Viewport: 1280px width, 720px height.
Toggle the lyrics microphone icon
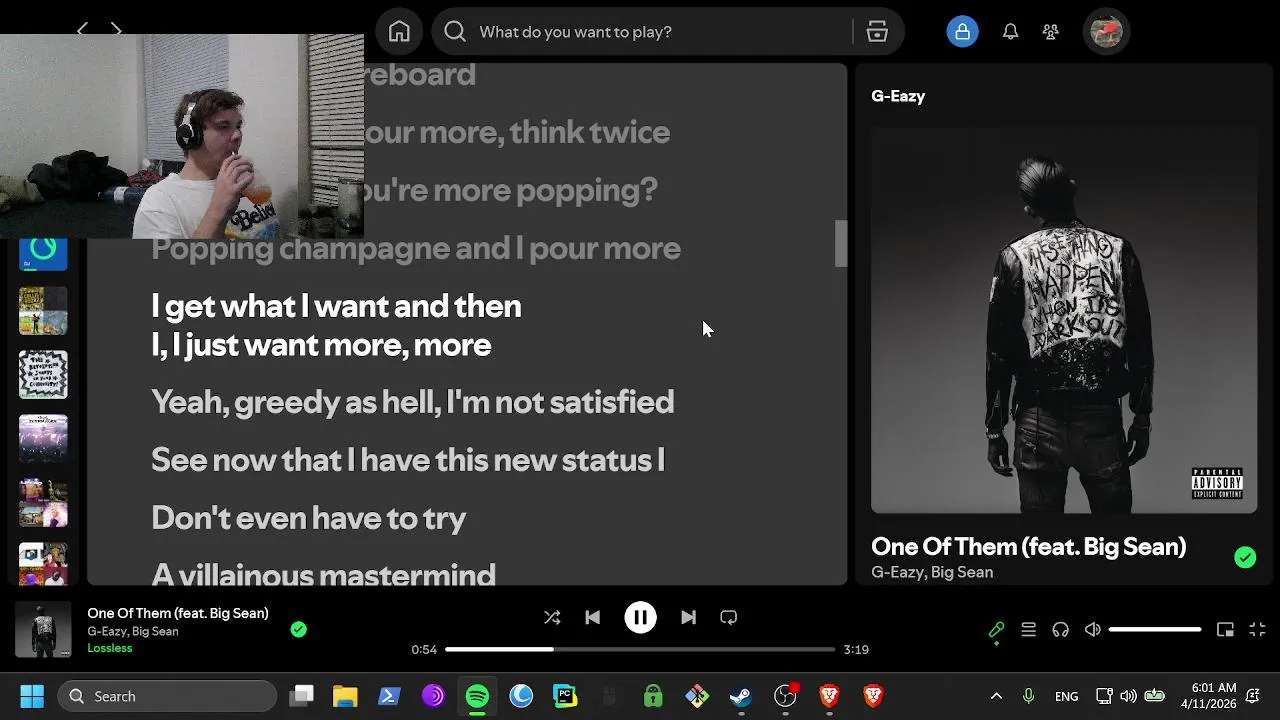point(996,630)
